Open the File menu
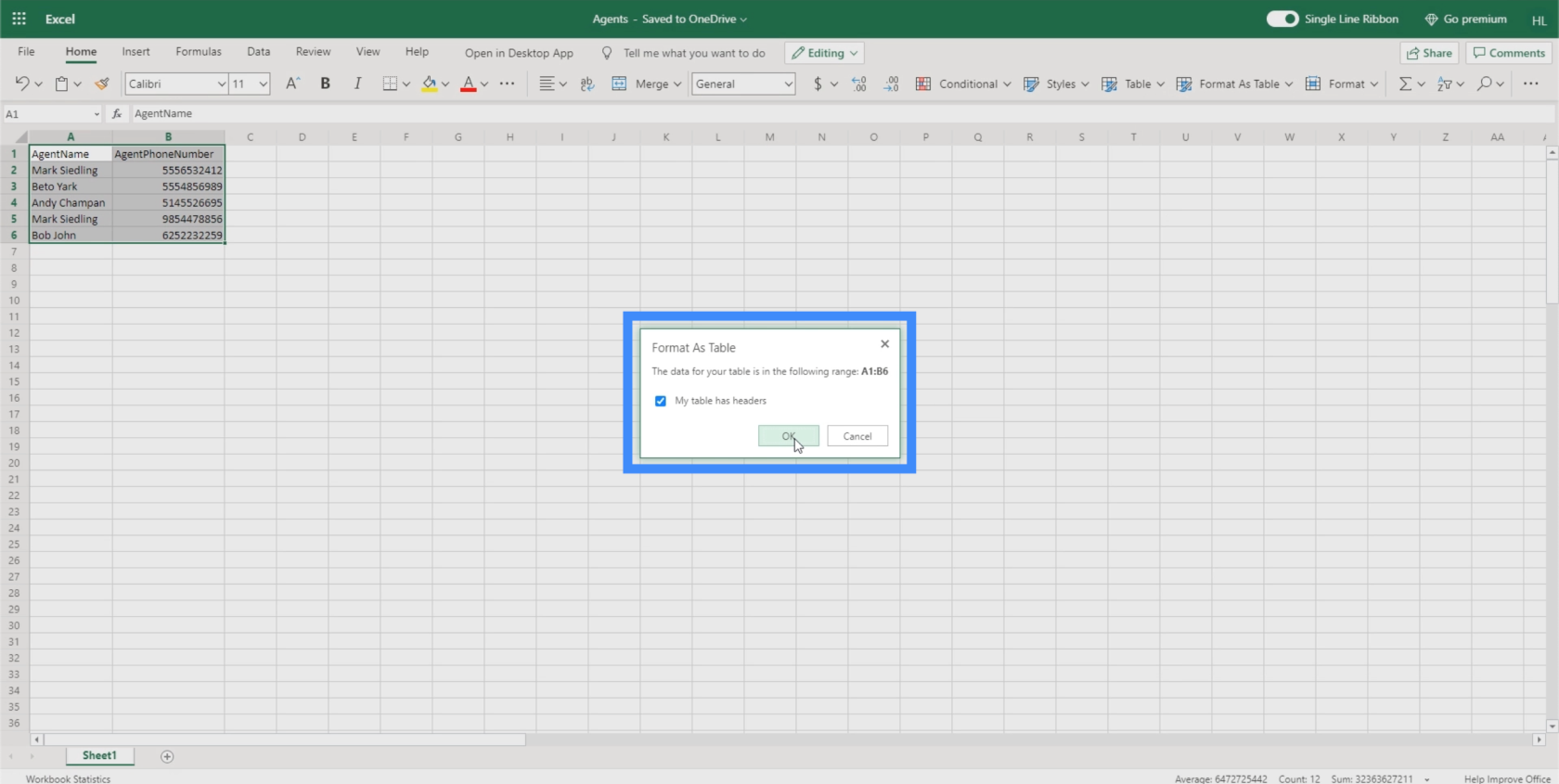1559x784 pixels. 26,52
